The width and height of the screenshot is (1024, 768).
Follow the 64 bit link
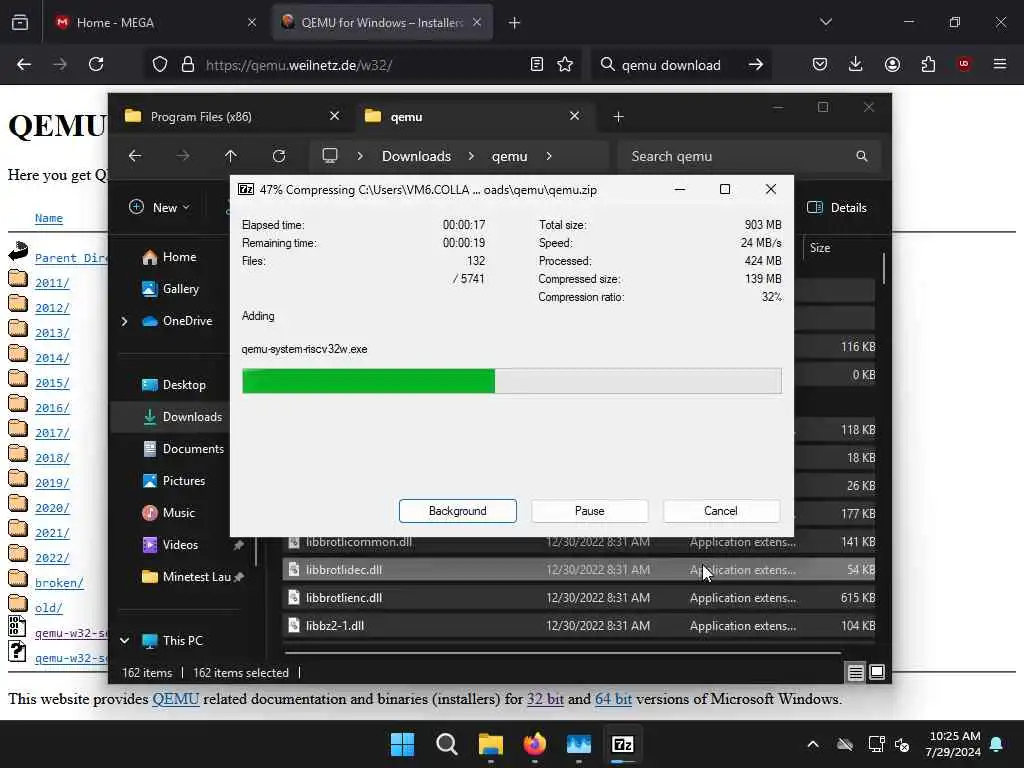click(613, 699)
